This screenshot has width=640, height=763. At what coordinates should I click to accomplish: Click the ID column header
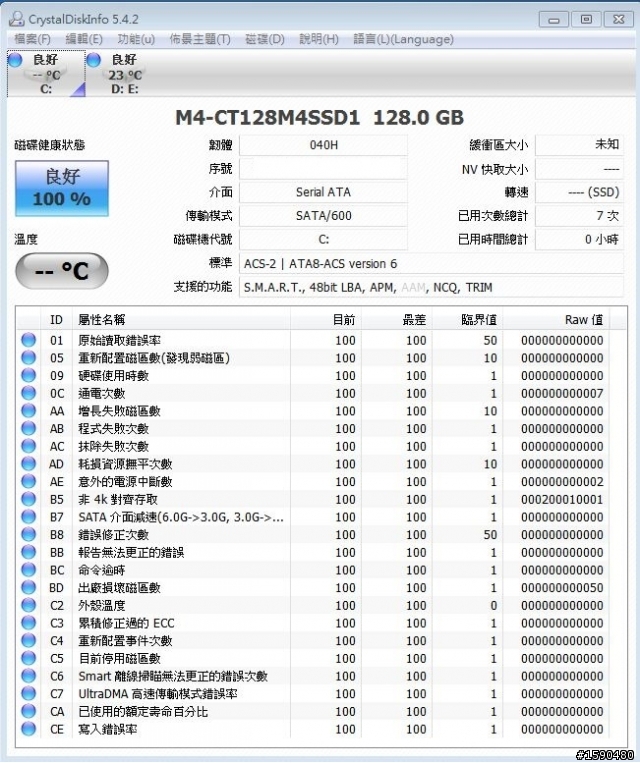point(56,320)
